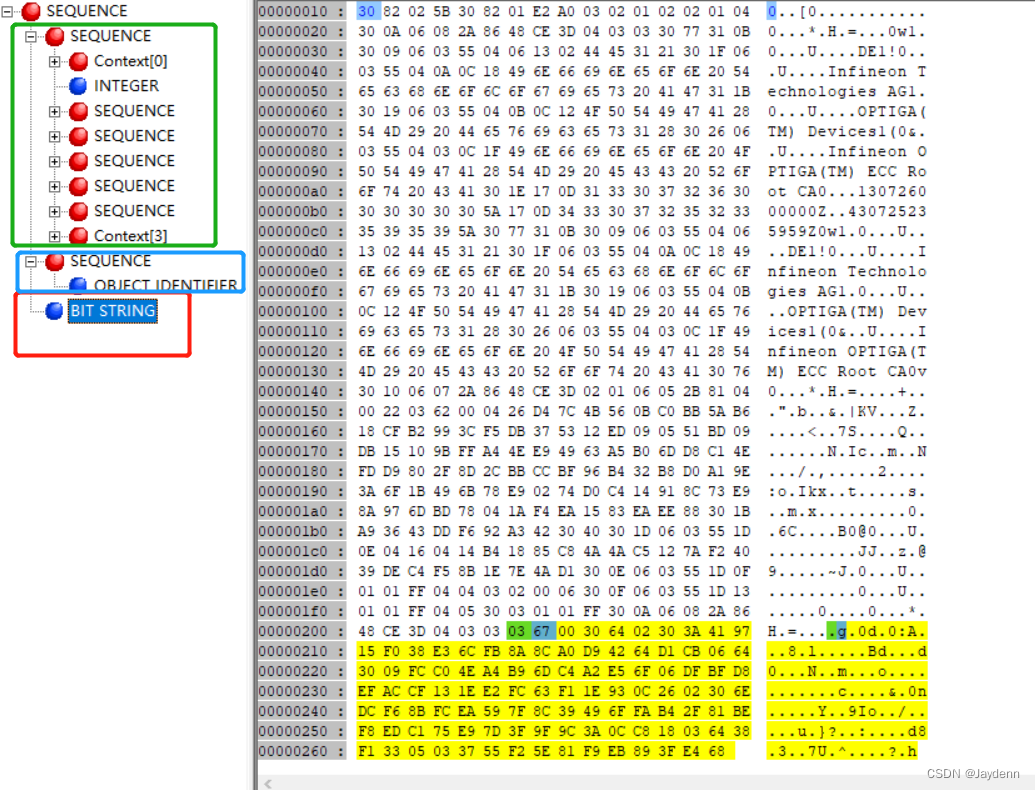Click the blue-highlighted 67 byte in row 00000200

[543, 632]
